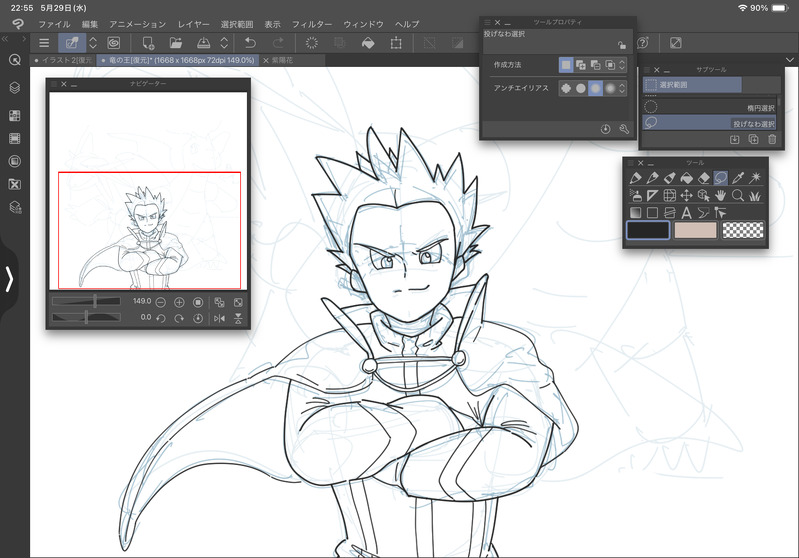799x558 pixels.
Task: Select the Airbrush tool in the tool palette
Action: tap(635, 195)
